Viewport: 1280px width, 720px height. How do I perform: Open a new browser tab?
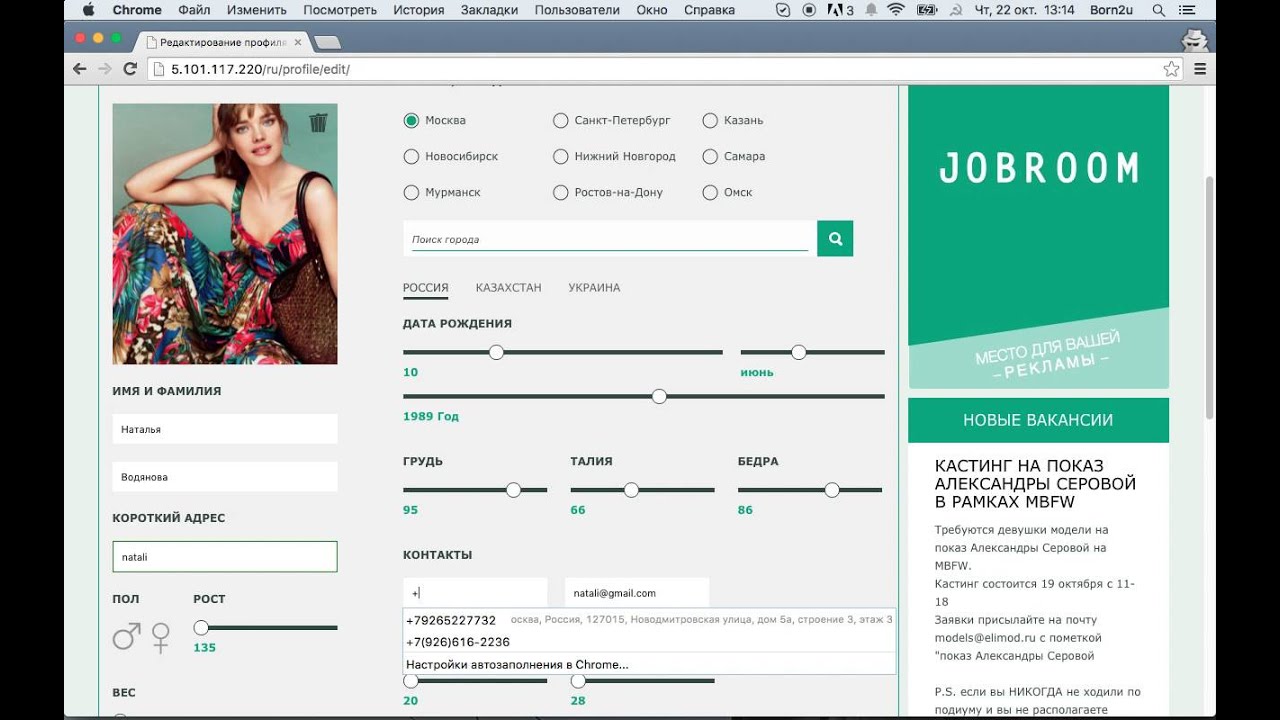pyautogui.click(x=327, y=42)
